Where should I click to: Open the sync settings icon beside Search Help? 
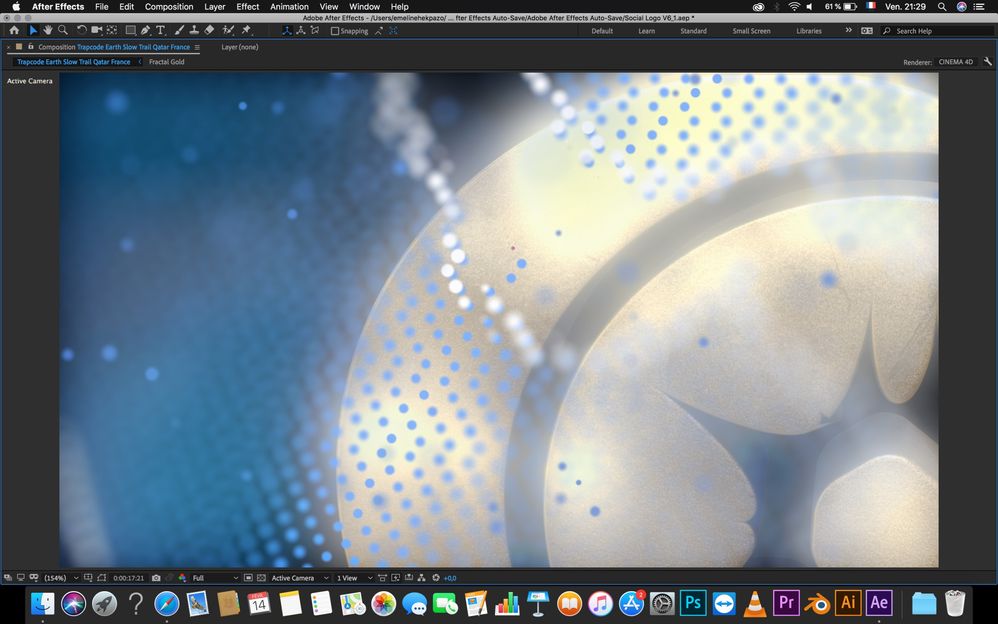(x=866, y=31)
